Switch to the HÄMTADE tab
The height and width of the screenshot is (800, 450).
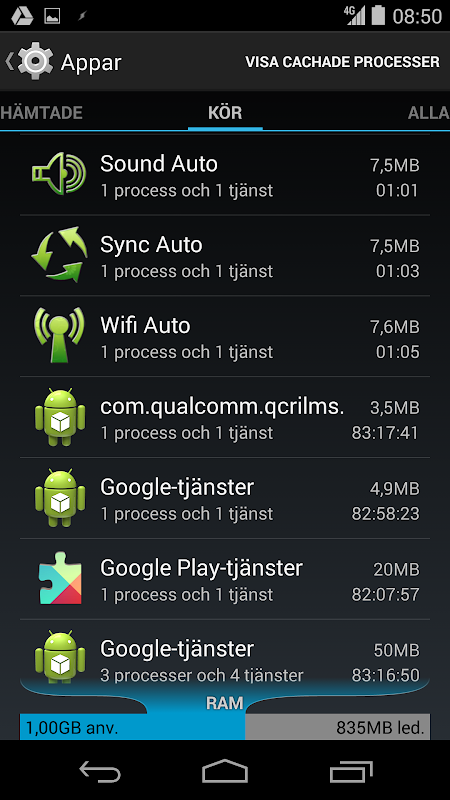coord(41,113)
